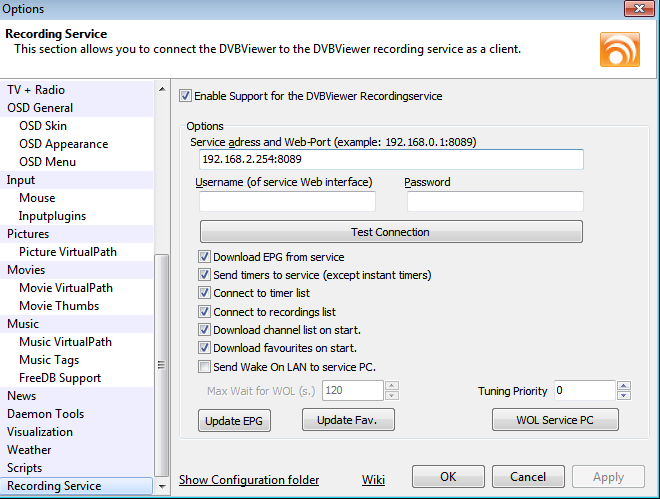Image resolution: width=660 pixels, height=499 pixels.
Task: Toggle Connect to timer list
Action: coord(204,293)
